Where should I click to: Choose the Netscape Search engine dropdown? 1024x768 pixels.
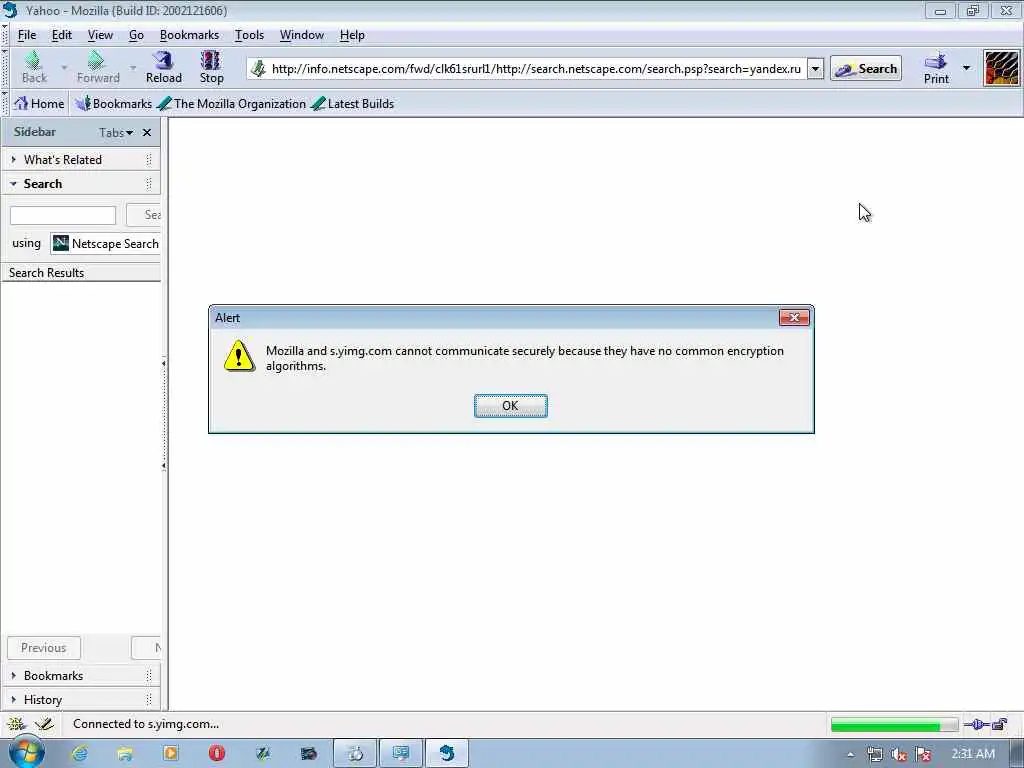pos(105,243)
